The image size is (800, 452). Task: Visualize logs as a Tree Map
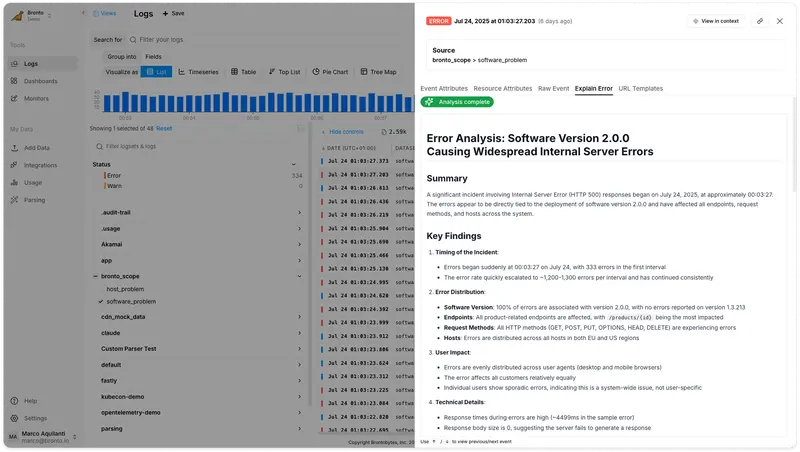pyautogui.click(x=378, y=72)
